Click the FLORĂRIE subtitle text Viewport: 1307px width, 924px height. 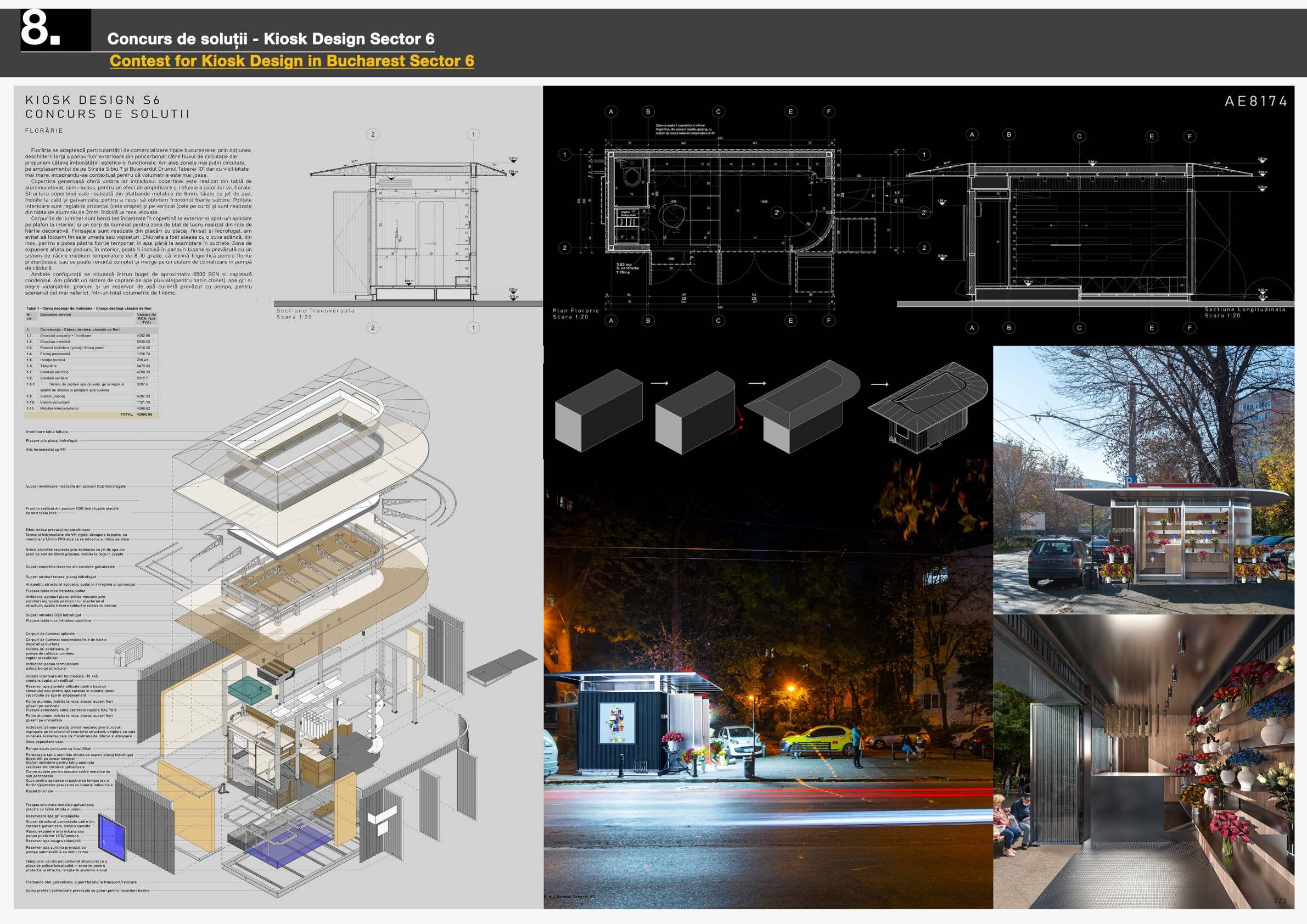[x=44, y=130]
